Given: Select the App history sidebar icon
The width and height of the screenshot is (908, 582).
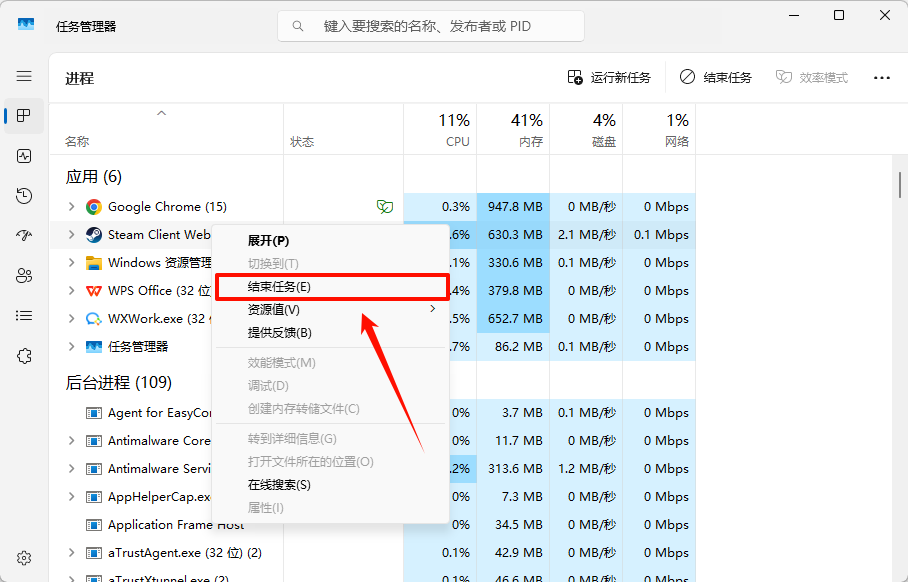Looking at the screenshot, I should 22,195.
